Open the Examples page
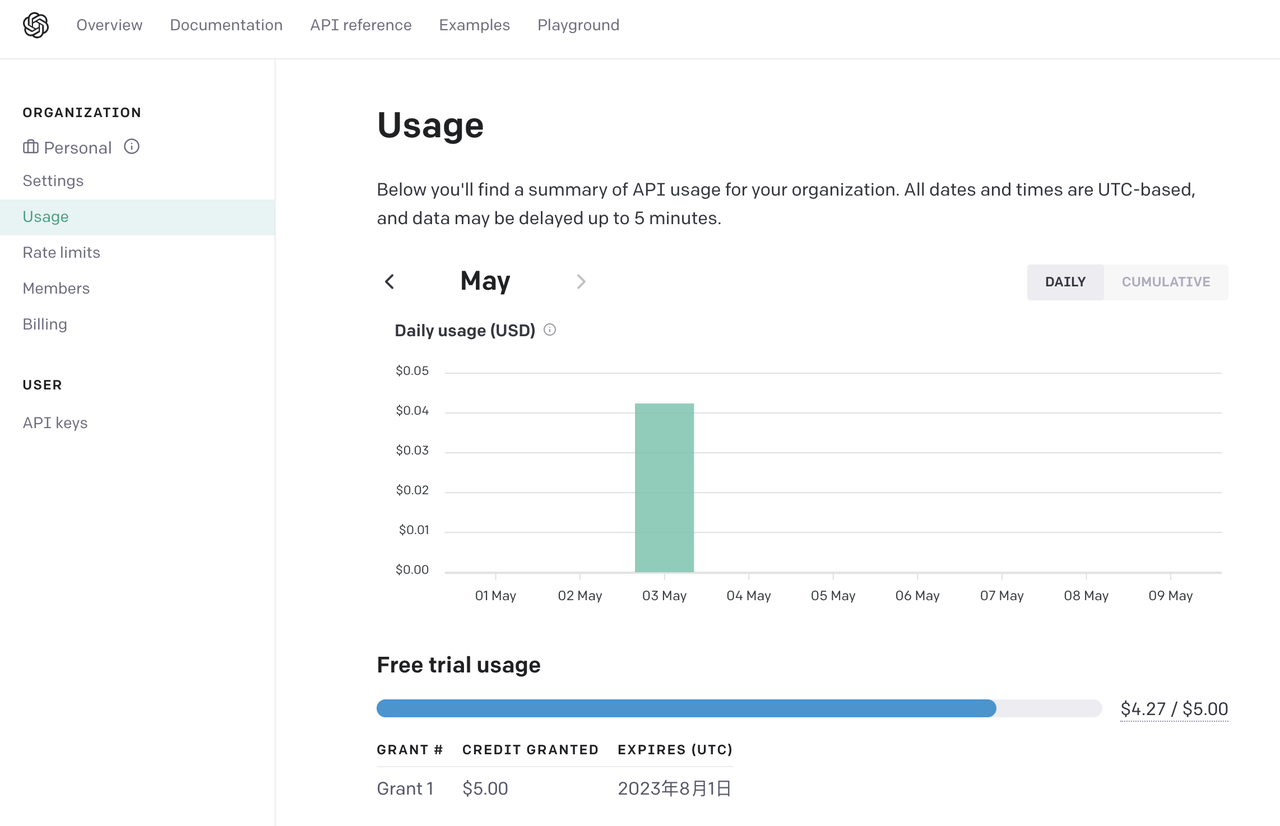This screenshot has width=1280, height=826. pyautogui.click(x=474, y=25)
